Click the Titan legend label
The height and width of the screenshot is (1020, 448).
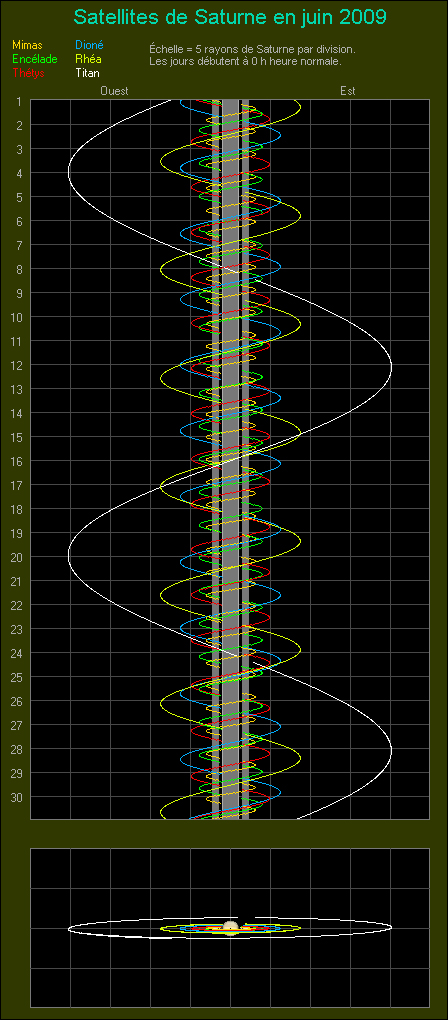coord(87,73)
